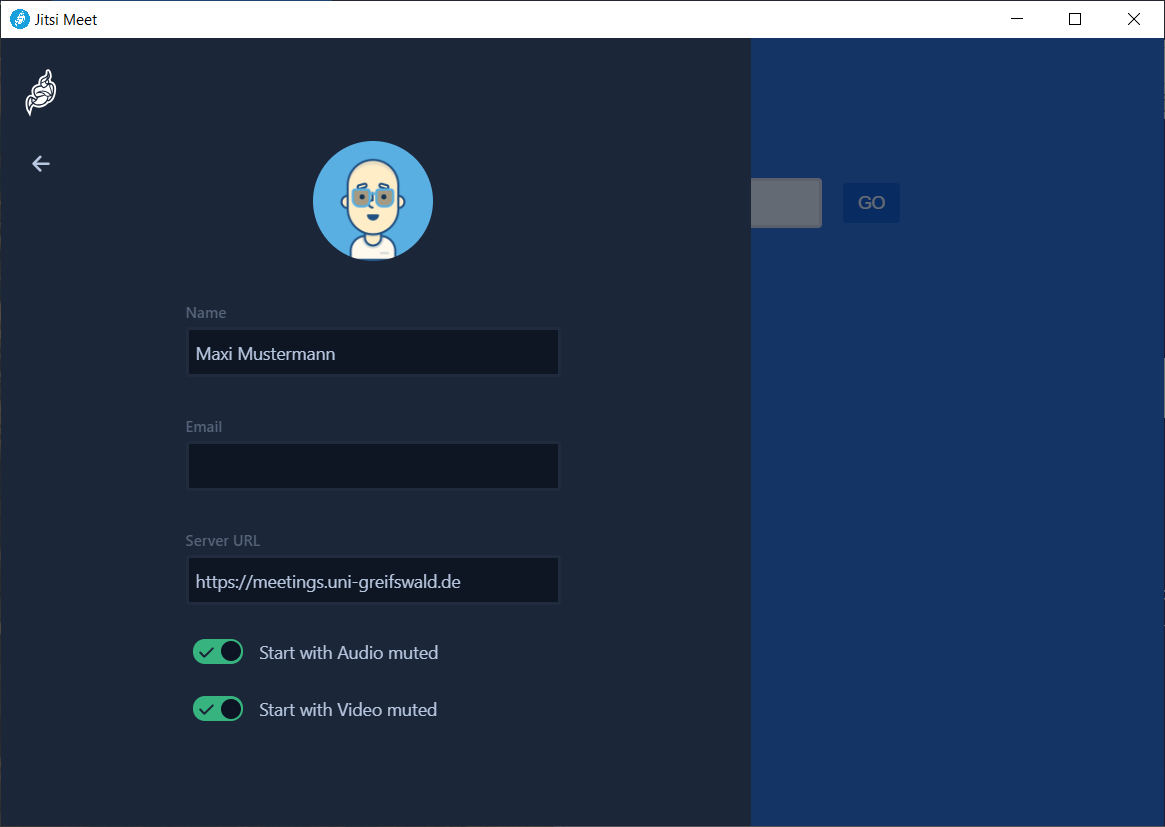Select the Server URL input field
This screenshot has height=827, width=1165.
372,581
